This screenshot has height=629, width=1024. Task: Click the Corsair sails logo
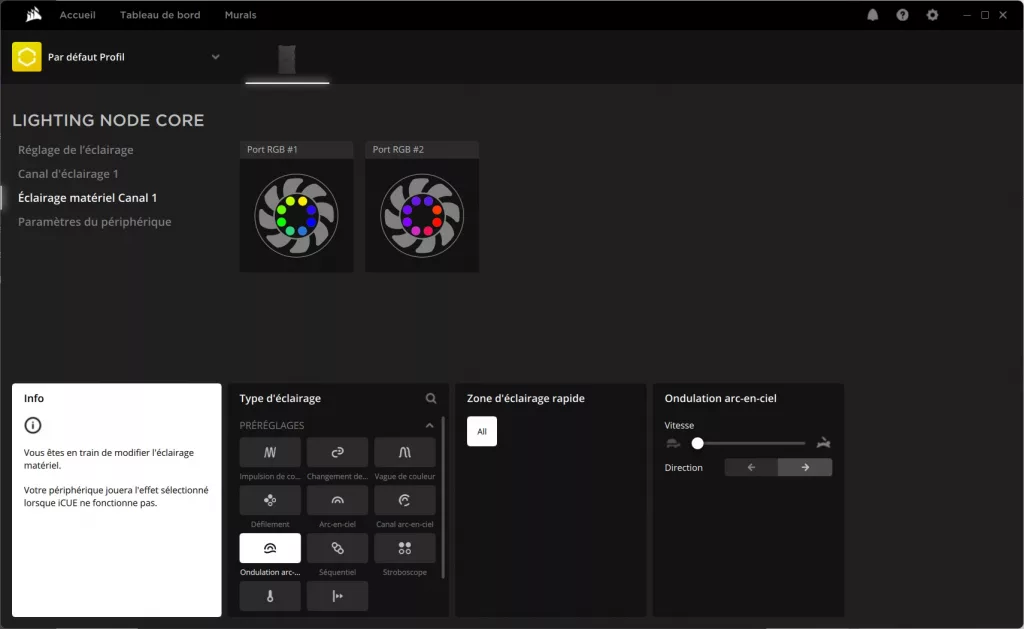tap(33, 14)
